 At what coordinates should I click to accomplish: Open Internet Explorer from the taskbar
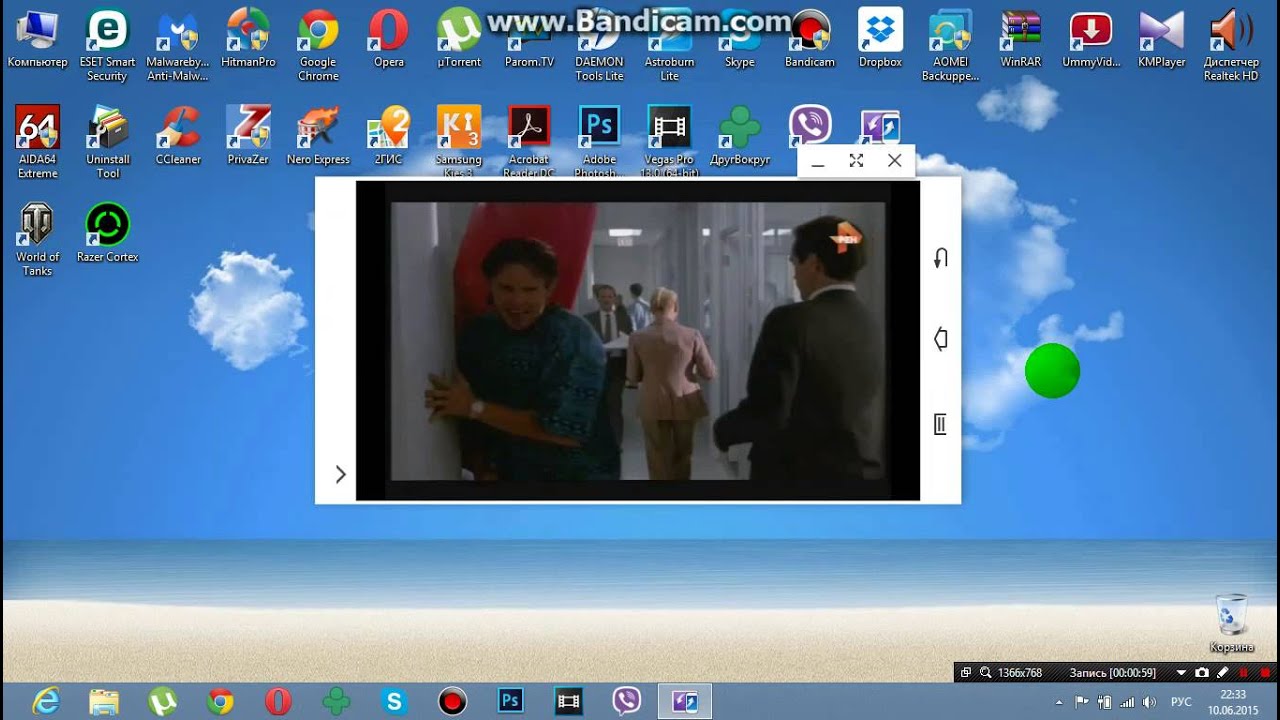46,701
